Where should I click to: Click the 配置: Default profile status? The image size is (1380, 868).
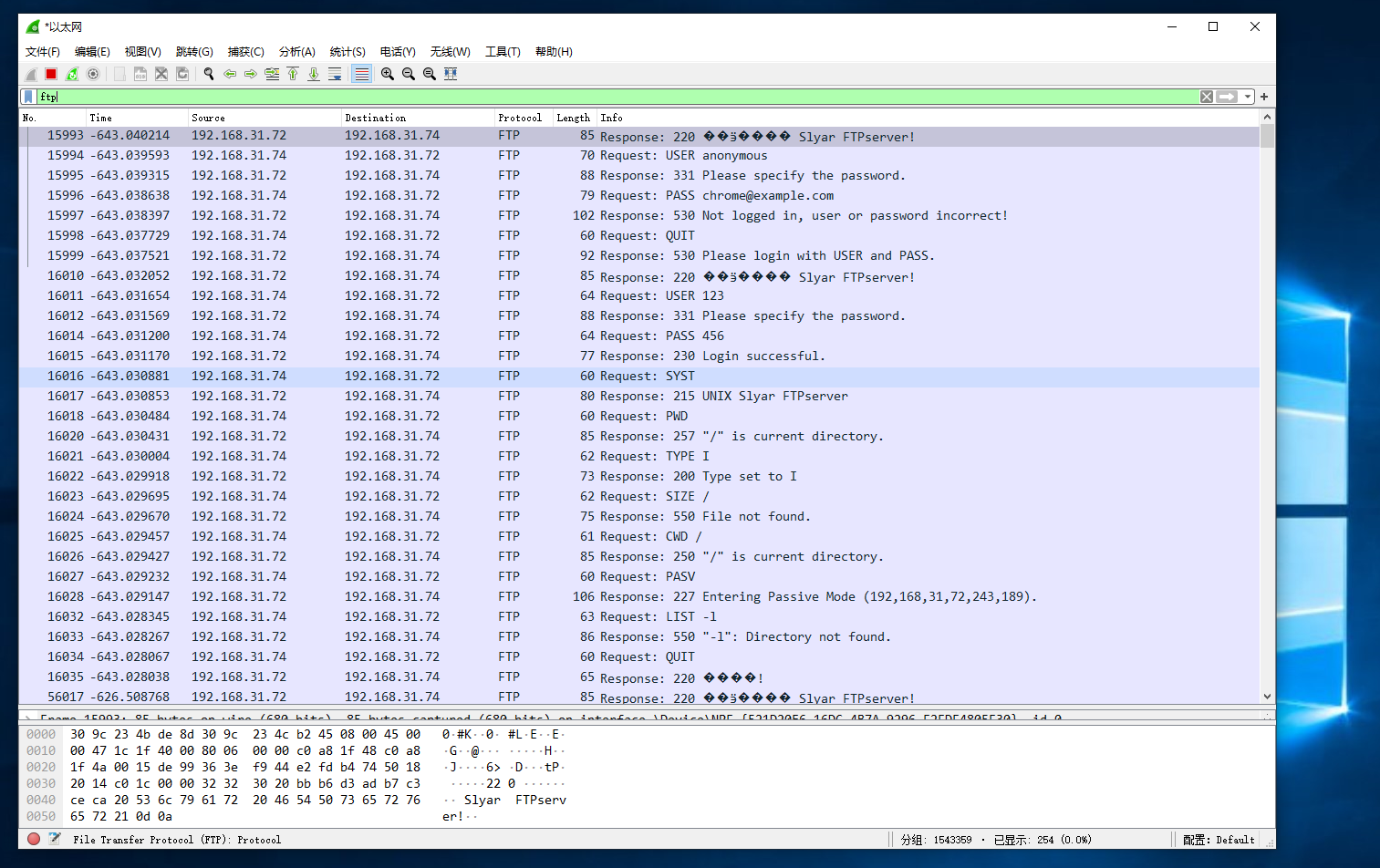1219,840
